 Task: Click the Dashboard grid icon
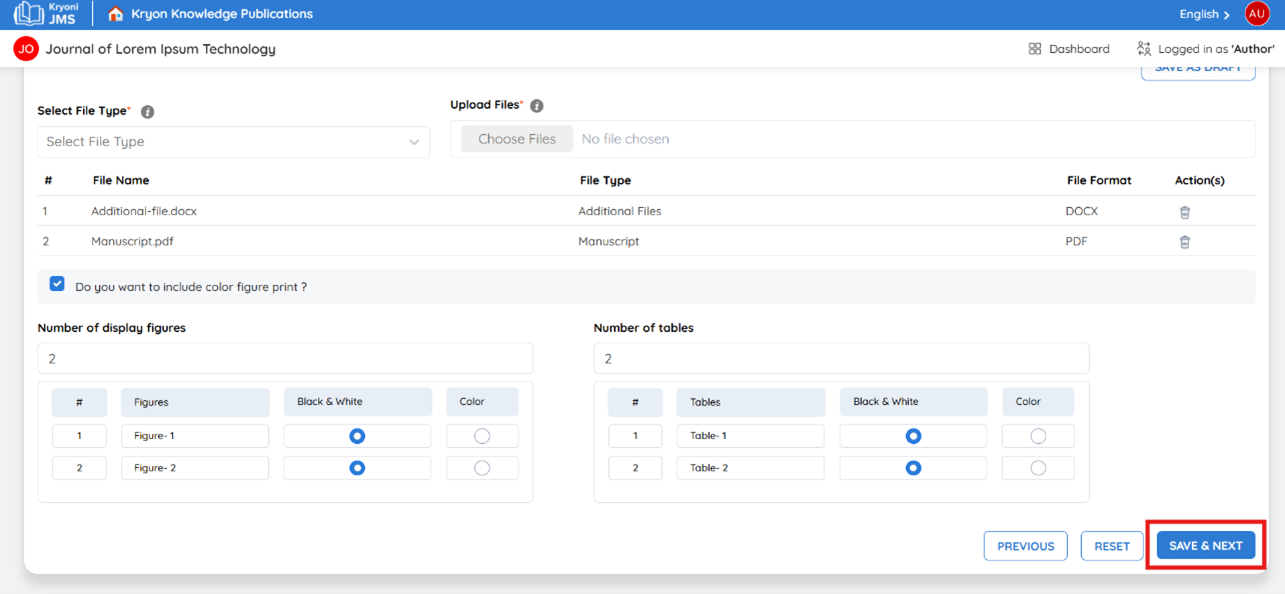click(1035, 49)
